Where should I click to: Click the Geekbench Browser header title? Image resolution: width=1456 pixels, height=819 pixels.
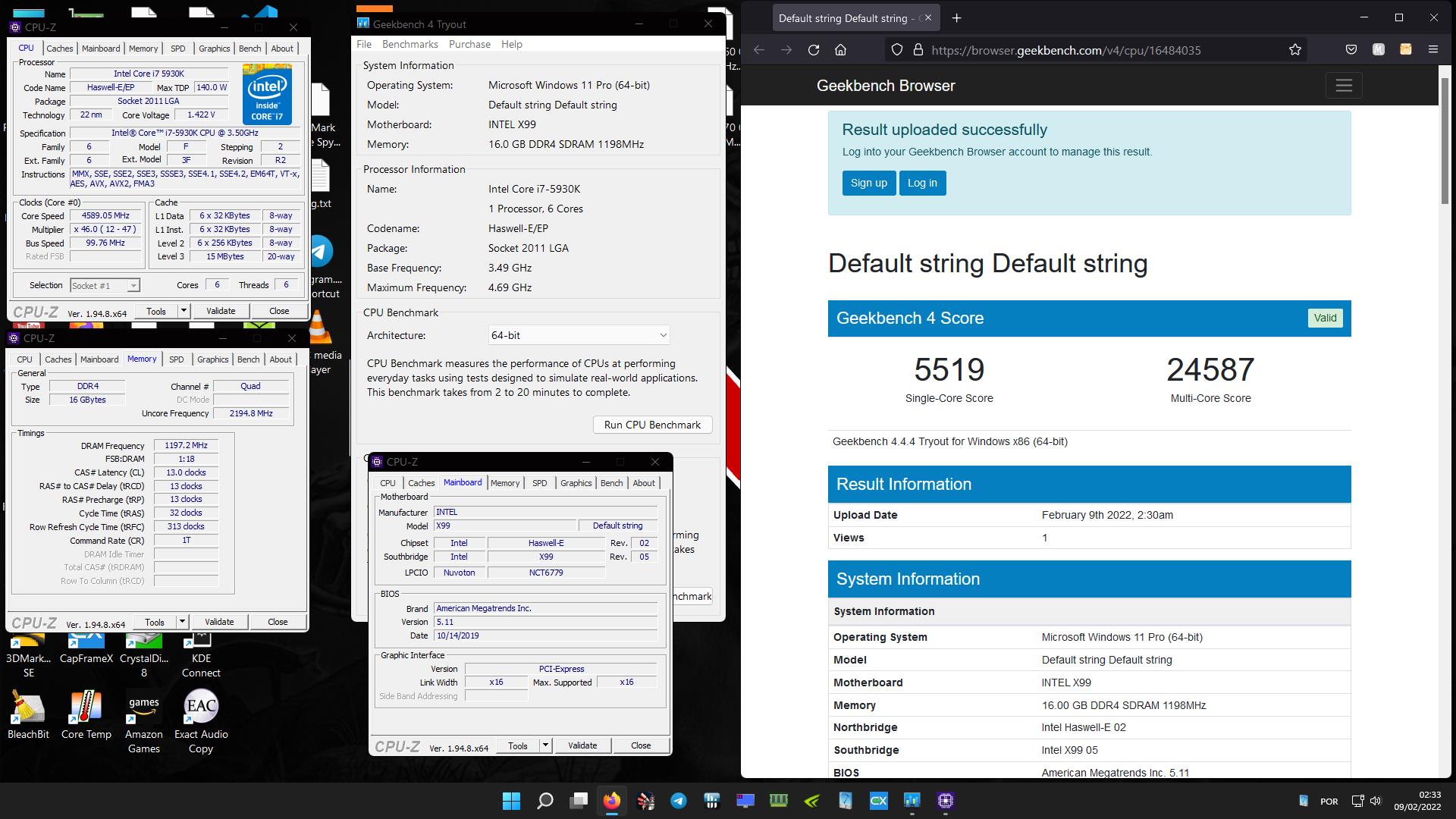(886, 86)
